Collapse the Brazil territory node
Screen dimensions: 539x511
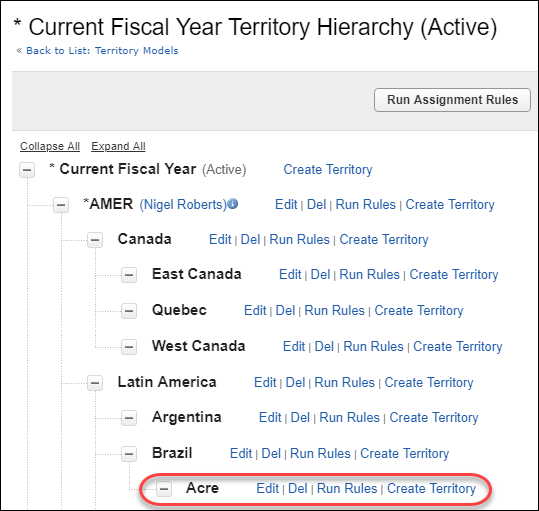coord(129,454)
